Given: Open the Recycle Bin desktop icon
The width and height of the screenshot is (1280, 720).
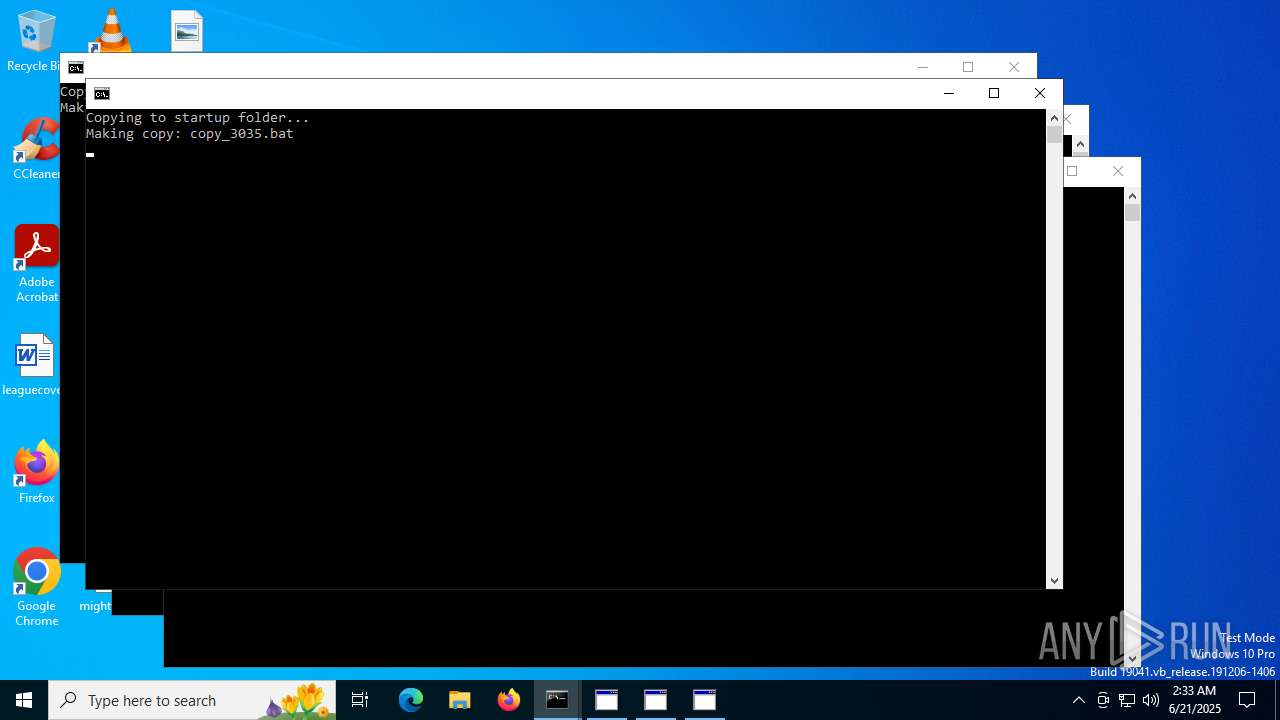Looking at the screenshot, I should point(36,40).
